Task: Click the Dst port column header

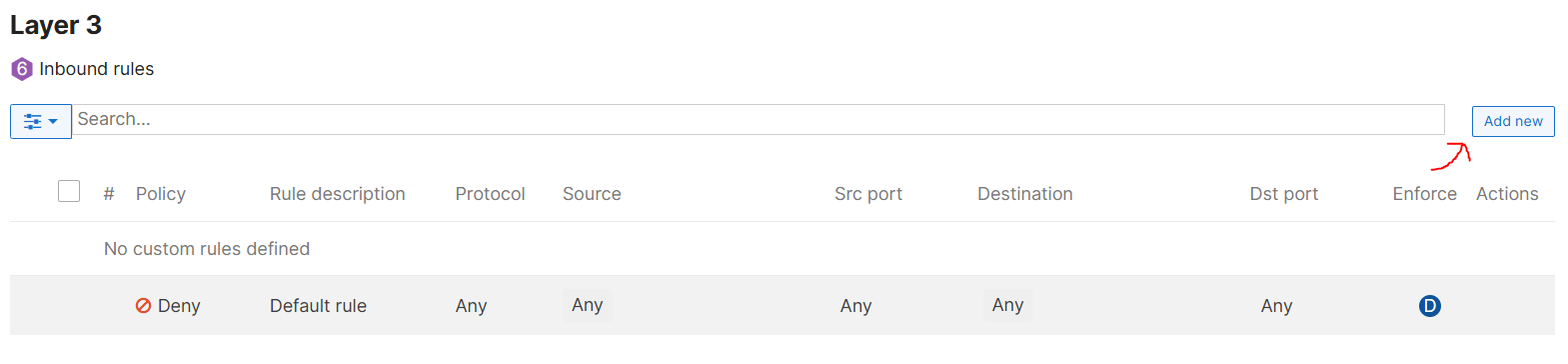Action: [1284, 194]
